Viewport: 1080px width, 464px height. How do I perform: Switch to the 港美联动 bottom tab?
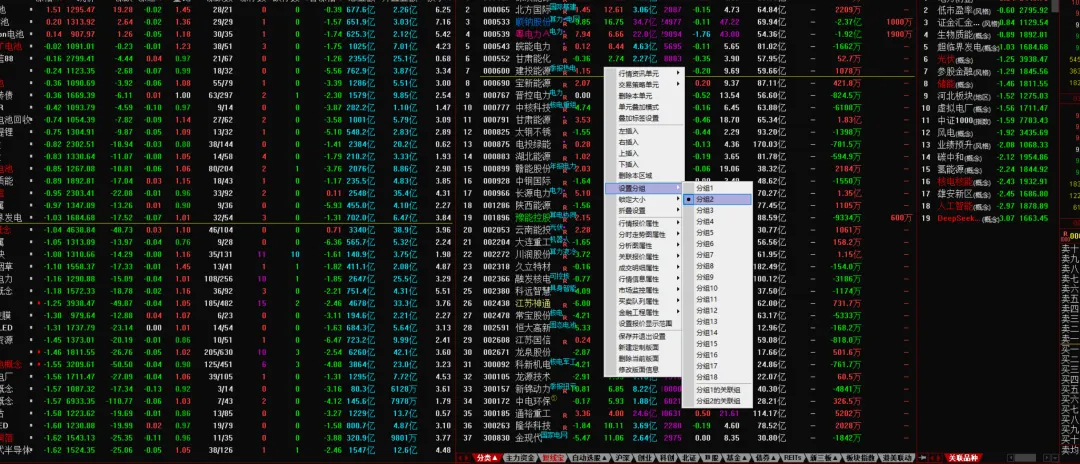click(897, 458)
